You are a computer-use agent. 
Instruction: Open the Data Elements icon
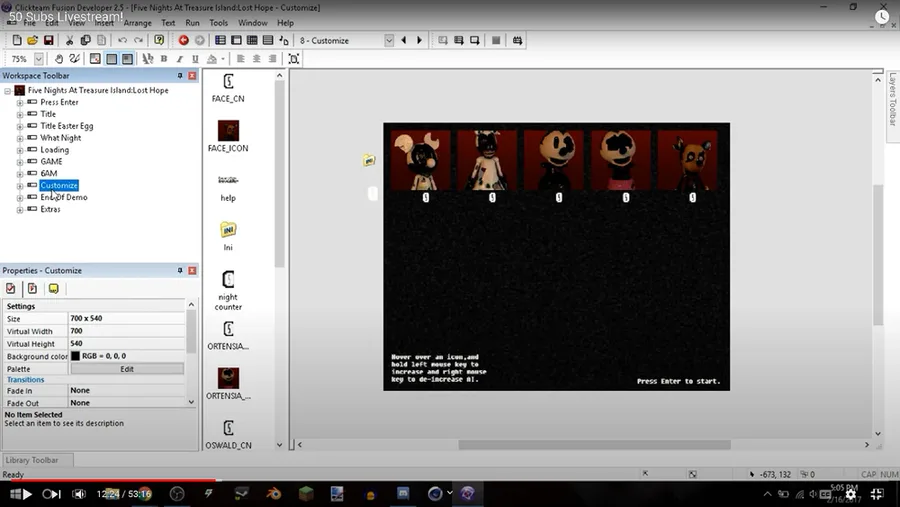[x=284, y=40]
